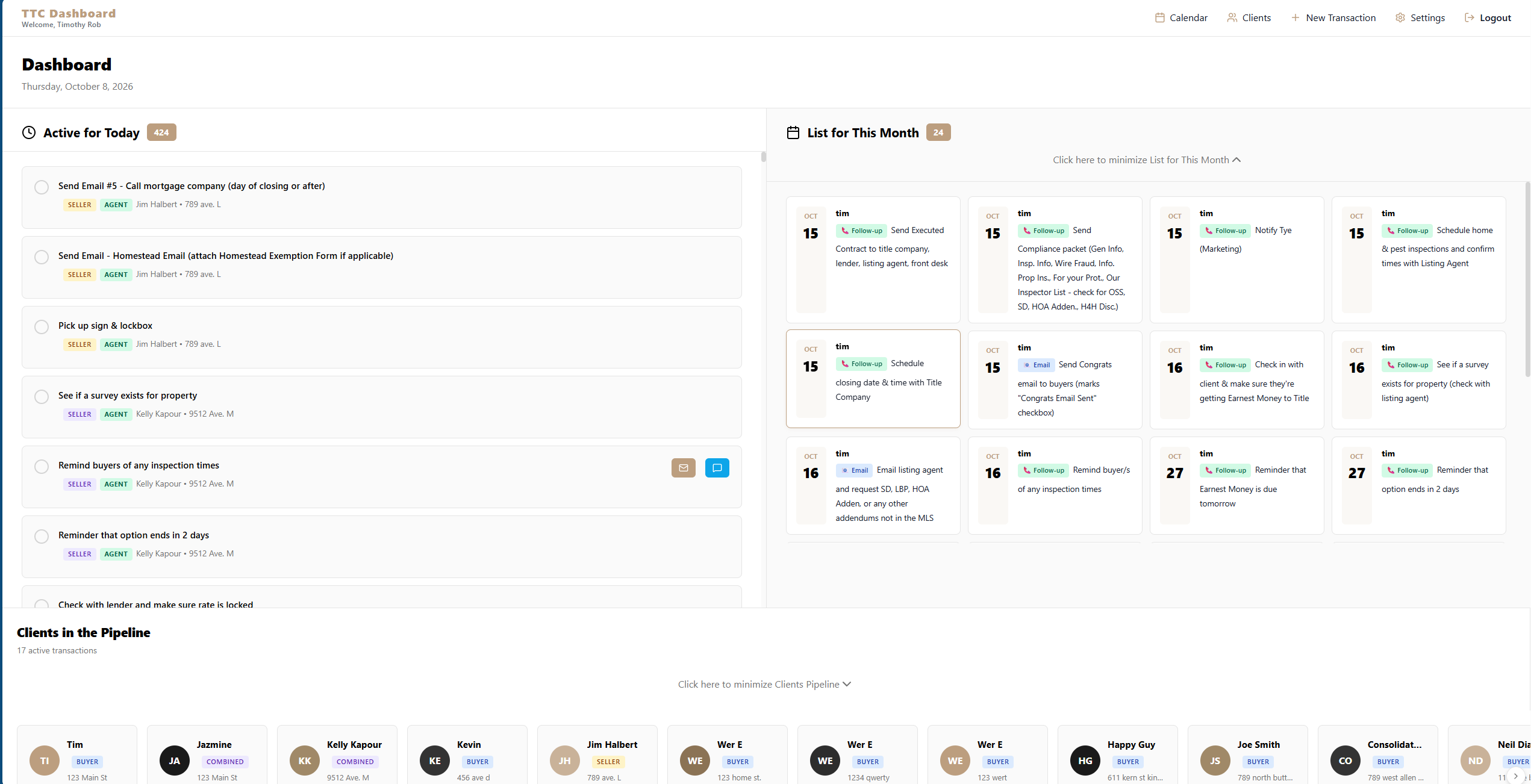Complete Reminder that option ends in 2 days
1531x784 pixels.
(x=42, y=537)
